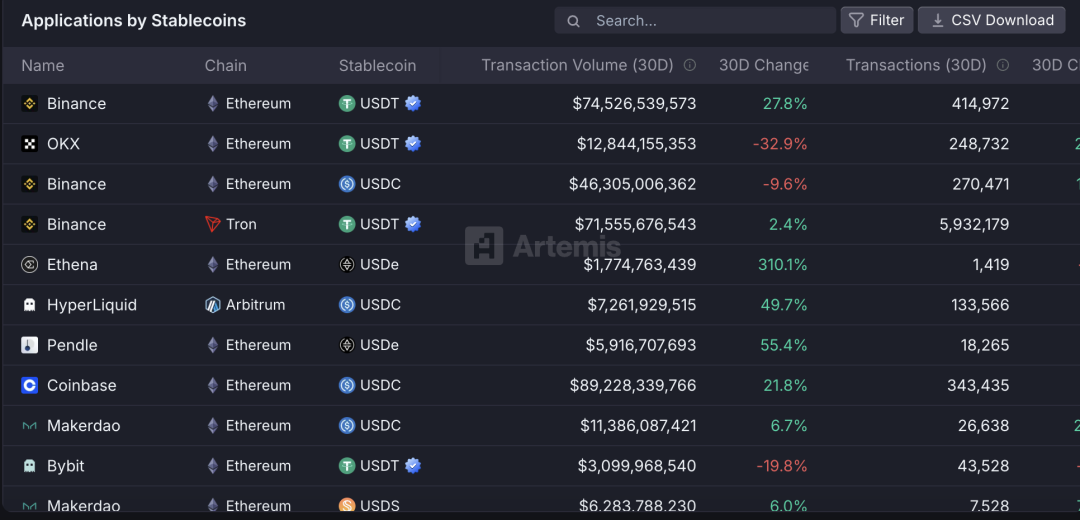Click the magnifier icon in search box

(x=574, y=20)
